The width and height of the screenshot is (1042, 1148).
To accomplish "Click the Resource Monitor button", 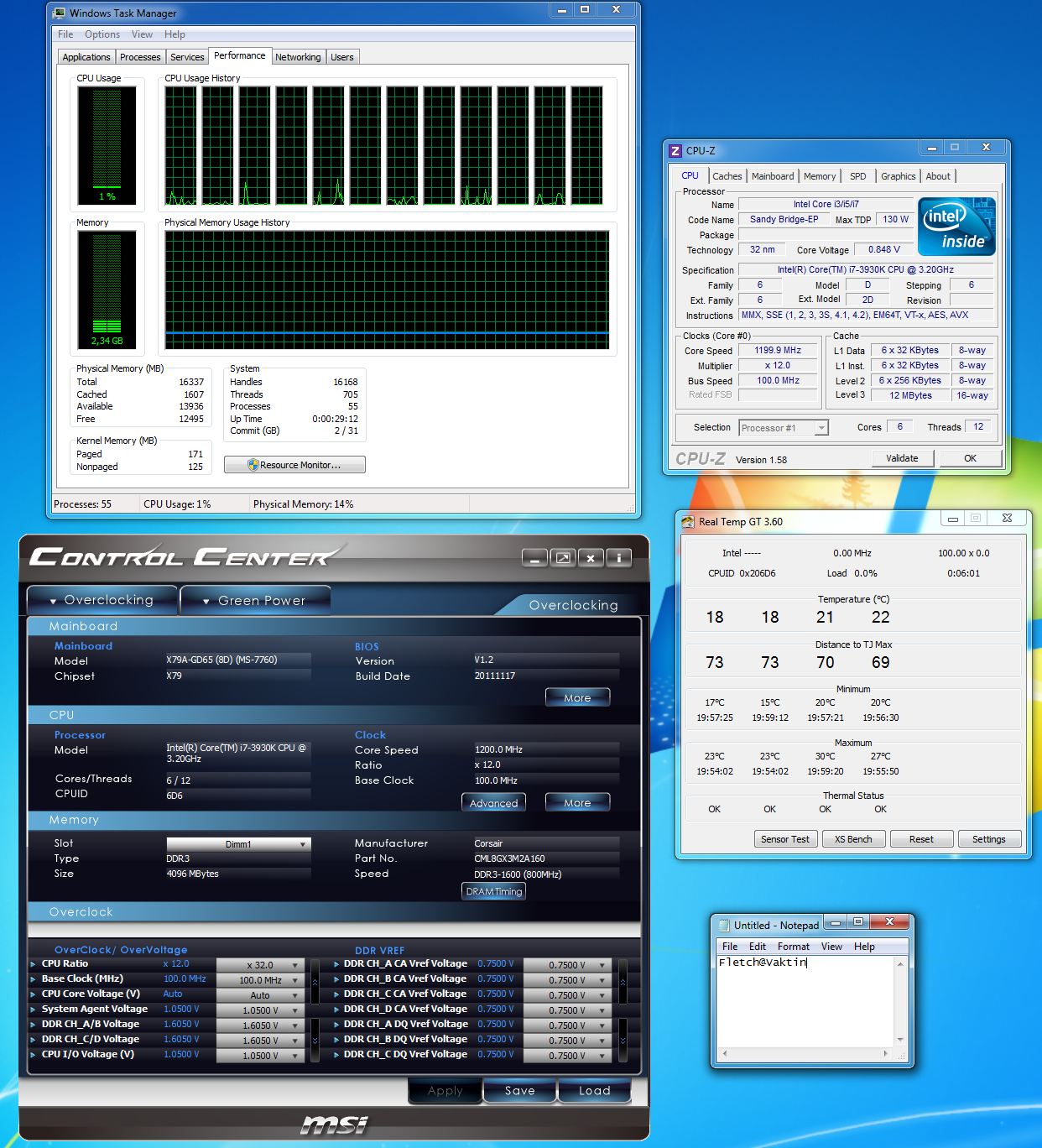I will click(294, 465).
